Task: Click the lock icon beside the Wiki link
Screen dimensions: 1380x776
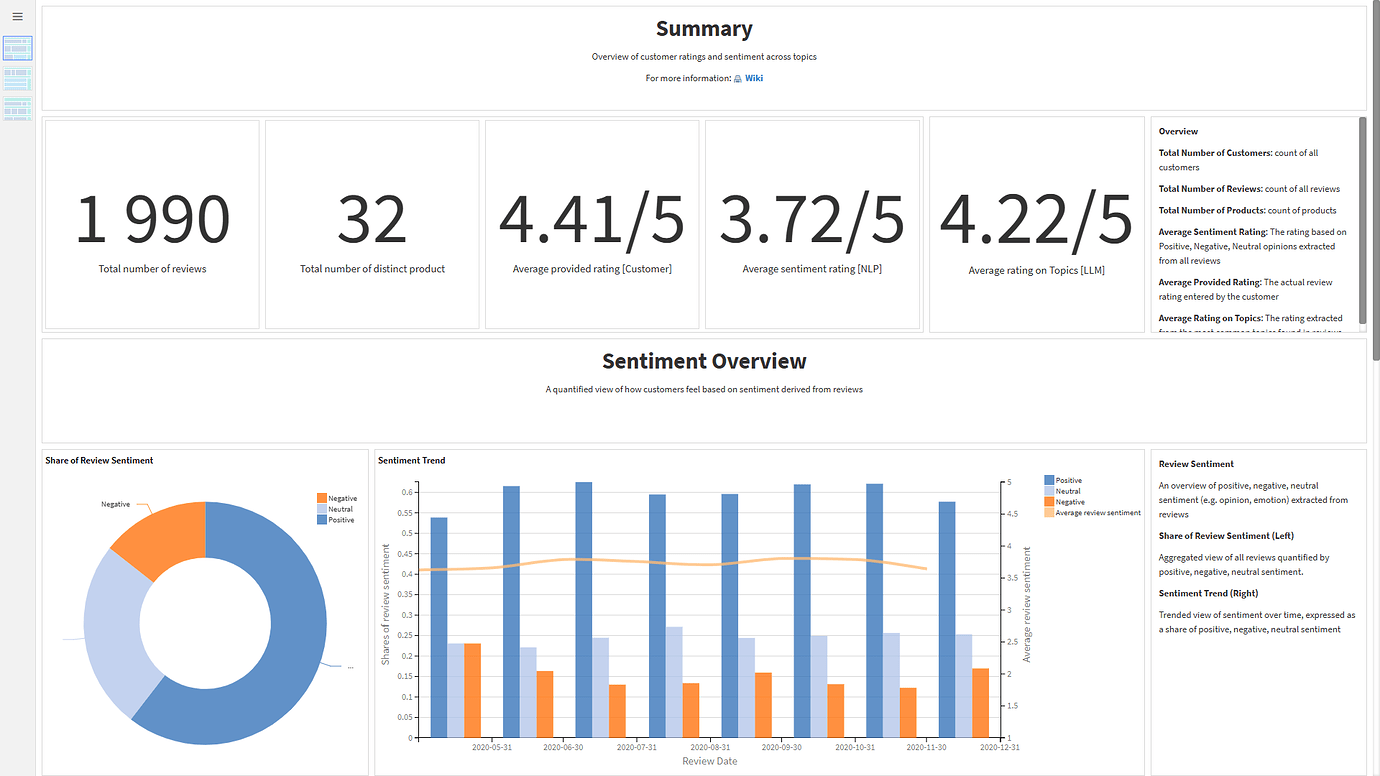Action: point(738,78)
